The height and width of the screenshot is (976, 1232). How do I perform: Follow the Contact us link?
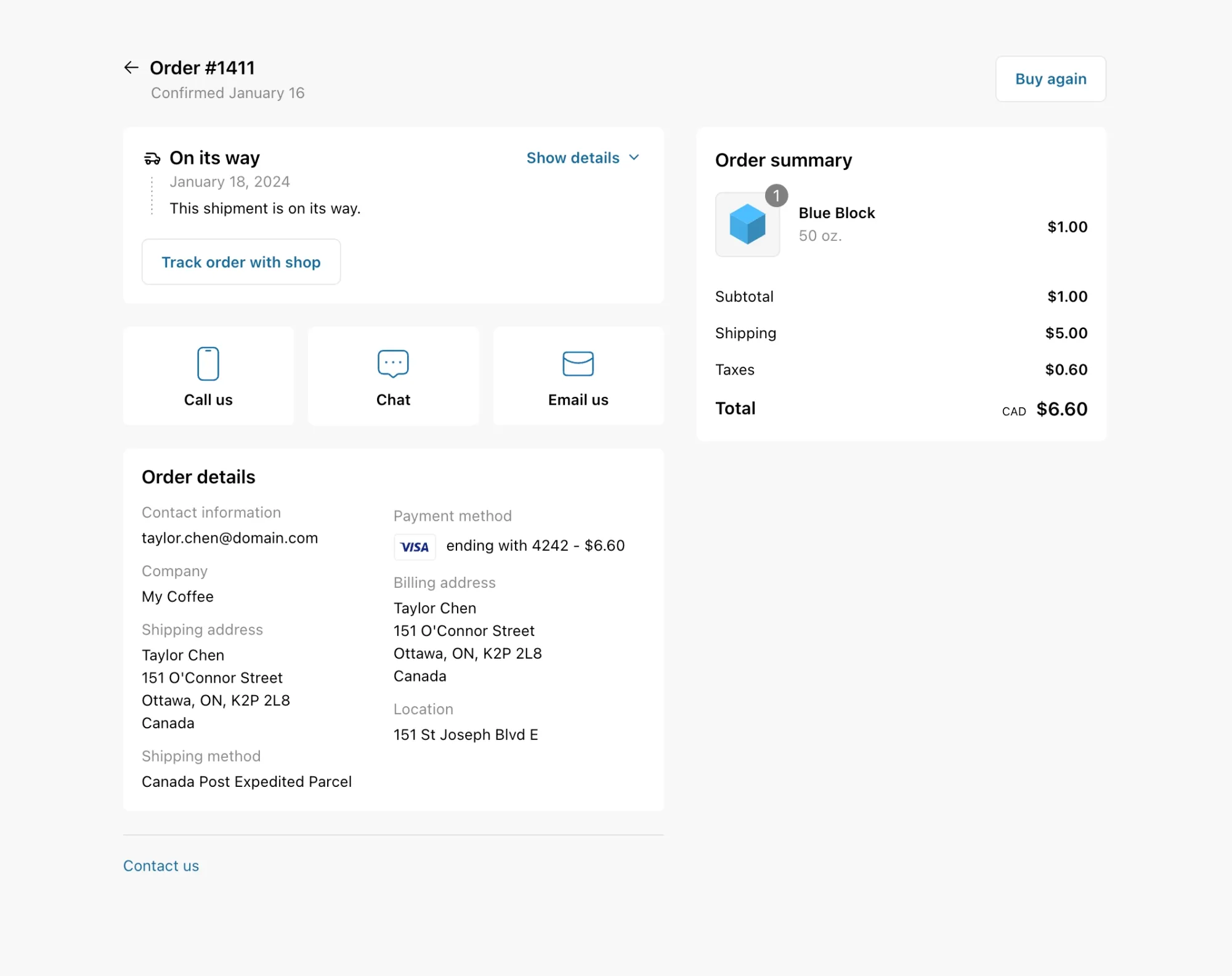click(x=161, y=865)
